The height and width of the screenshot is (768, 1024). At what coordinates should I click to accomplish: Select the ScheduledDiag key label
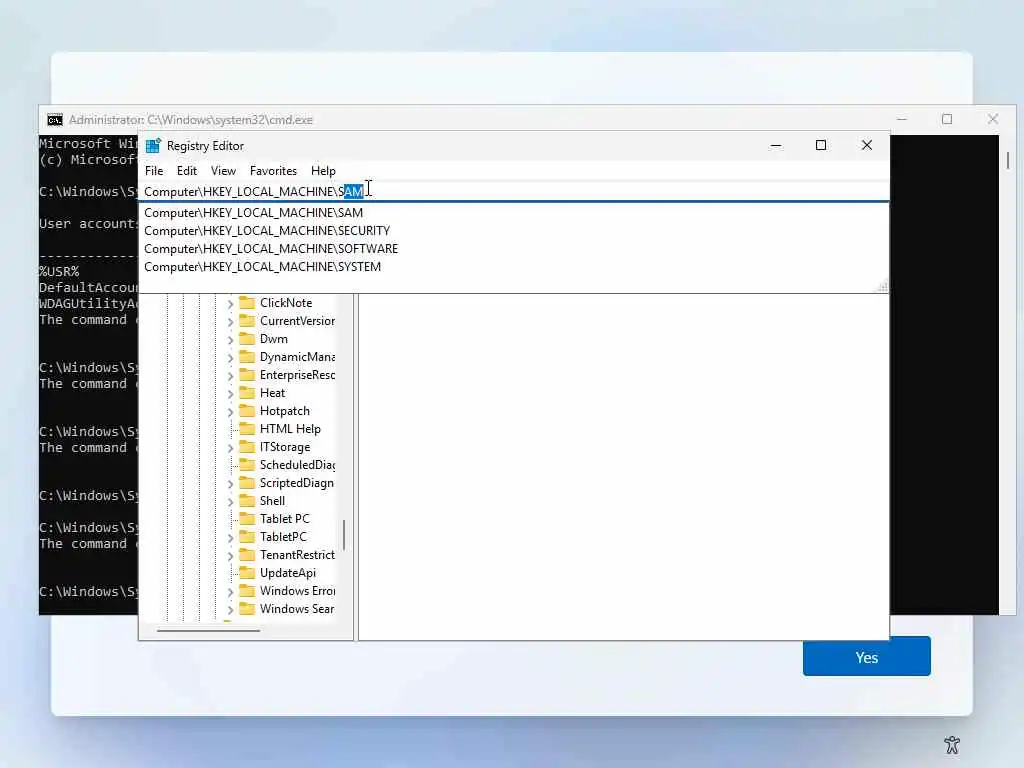[x=297, y=465]
